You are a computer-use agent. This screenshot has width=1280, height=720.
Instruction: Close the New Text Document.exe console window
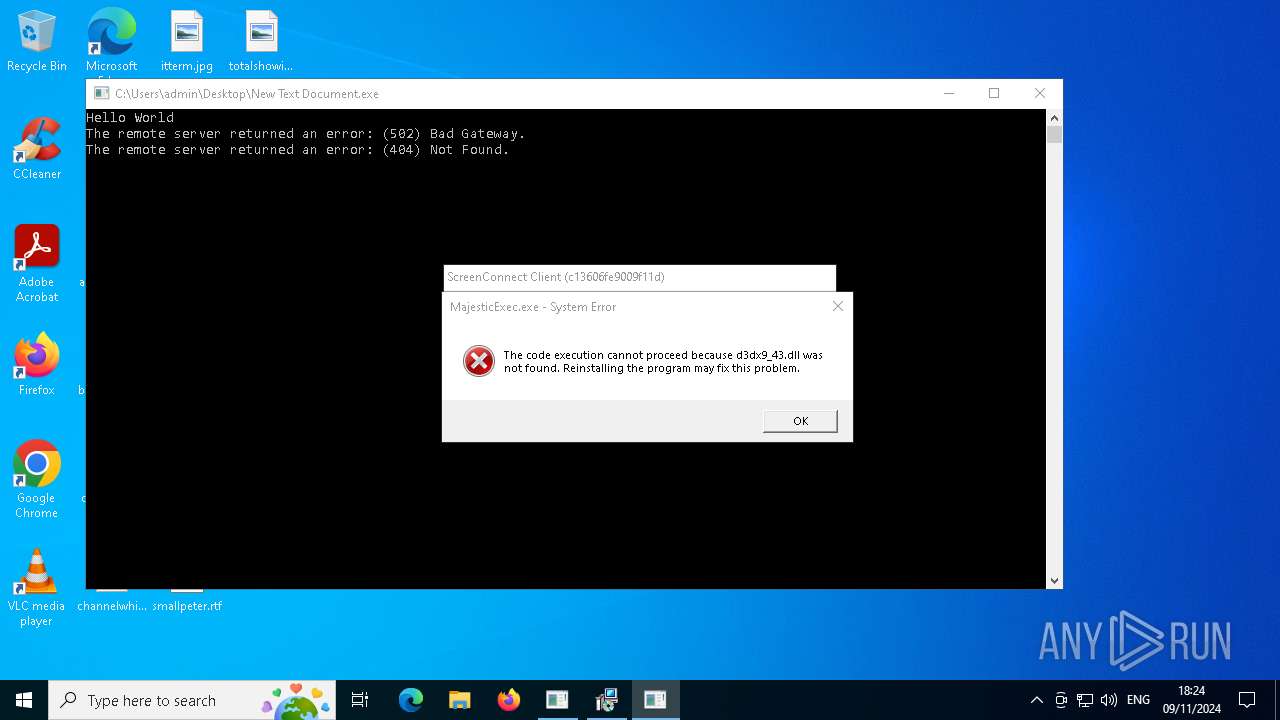tap(1040, 93)
